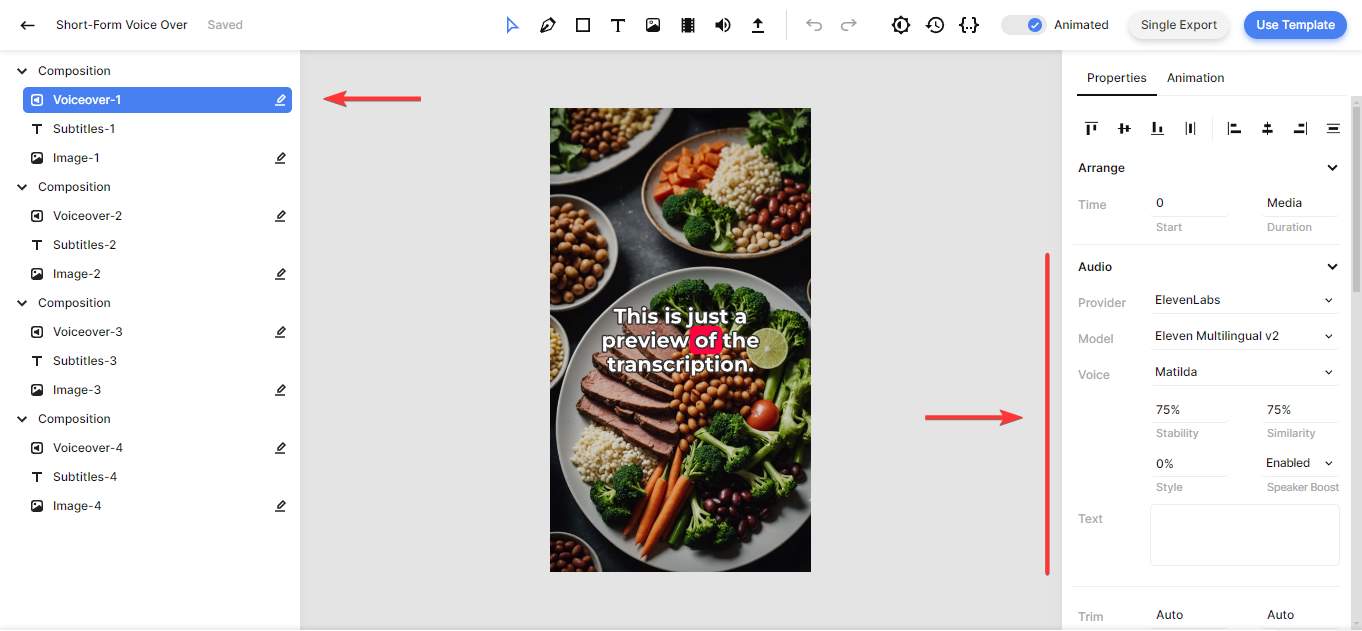Switch to the Animation tab
The width and height of the screenshot is (1362, 631).
point(1195,78)
